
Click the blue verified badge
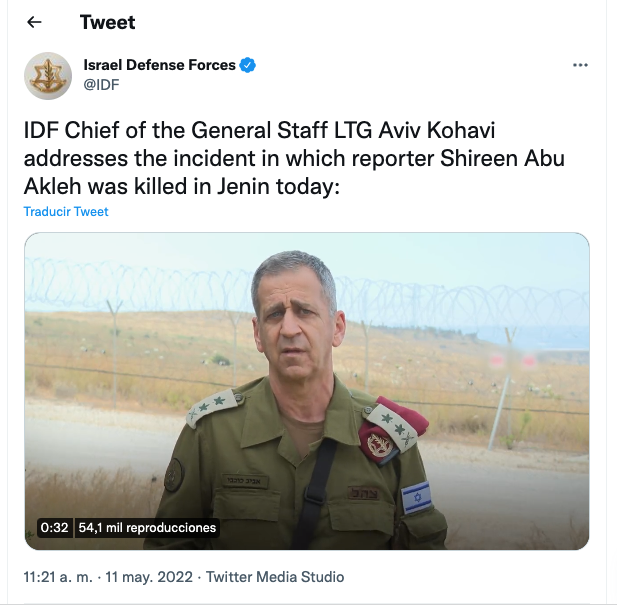pyautogui.click(x=248, y=65)
